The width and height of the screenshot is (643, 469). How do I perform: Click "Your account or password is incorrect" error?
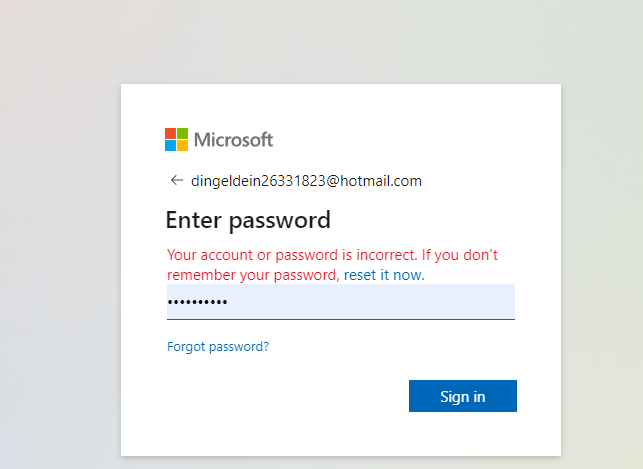(x=290, y=255)
